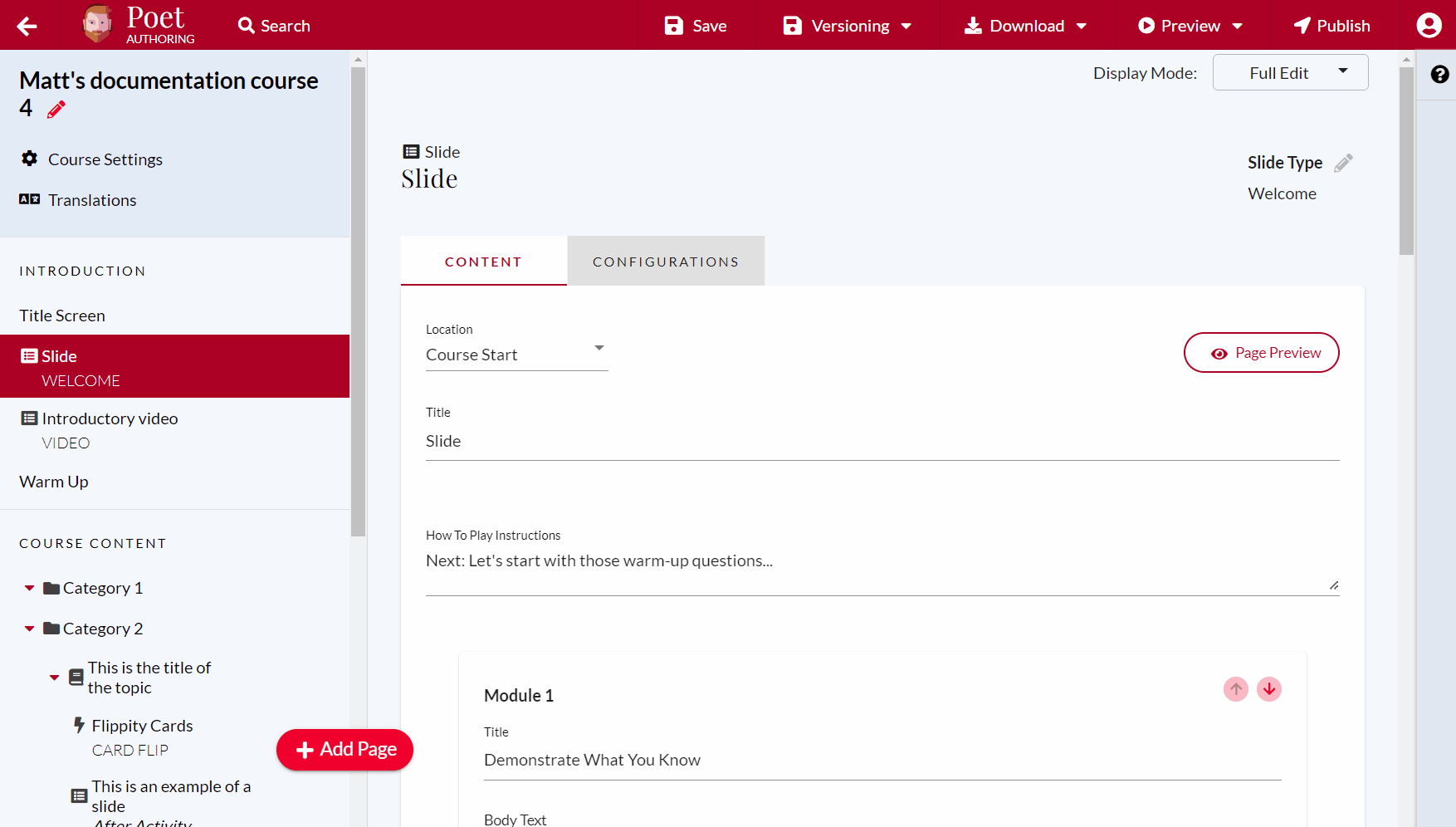Open the Versioning menu
This screenshot has width=1456, height=827.
[x=846, y=25]
